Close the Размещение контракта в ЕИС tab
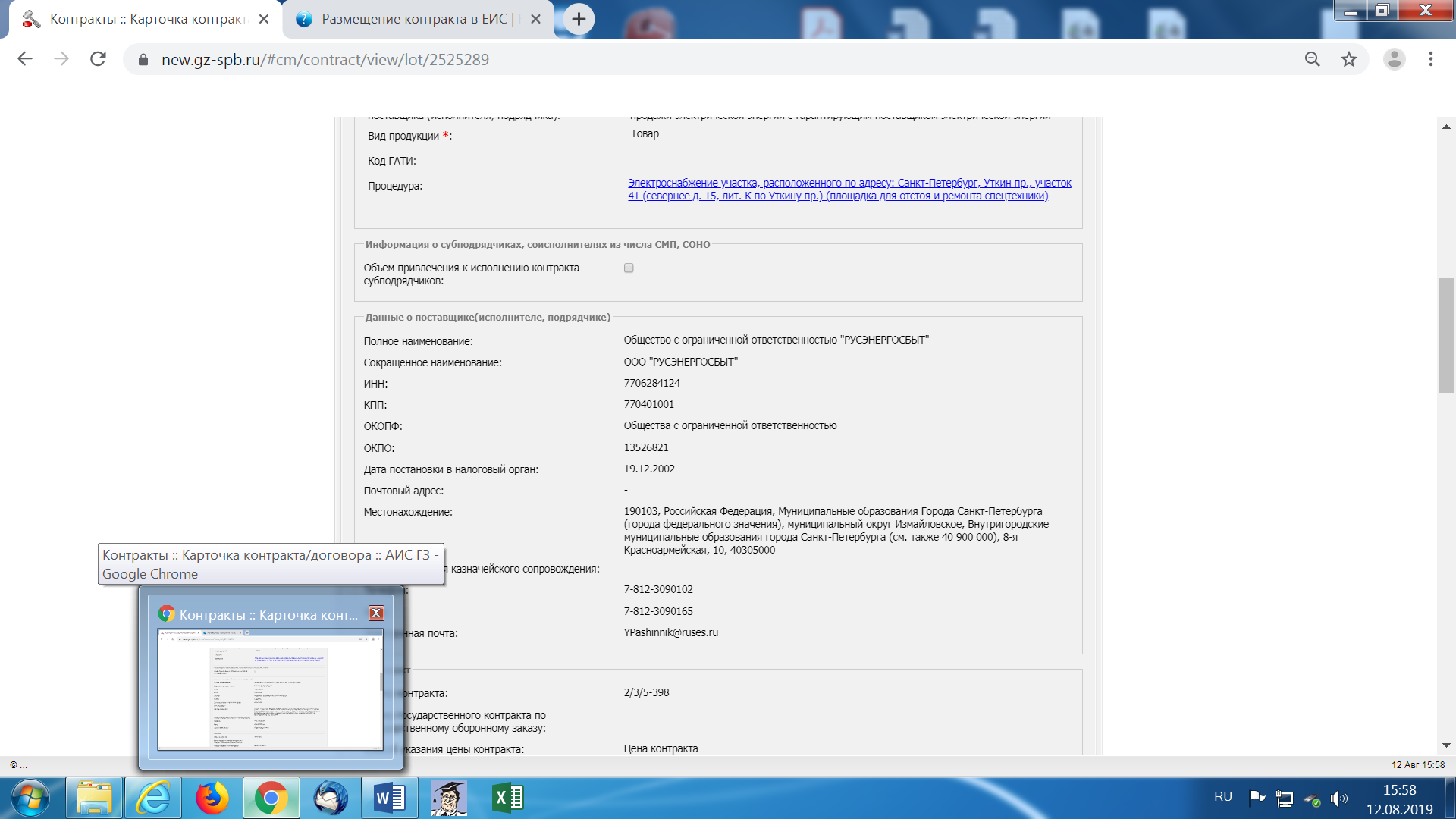 [x=535, y=19]
